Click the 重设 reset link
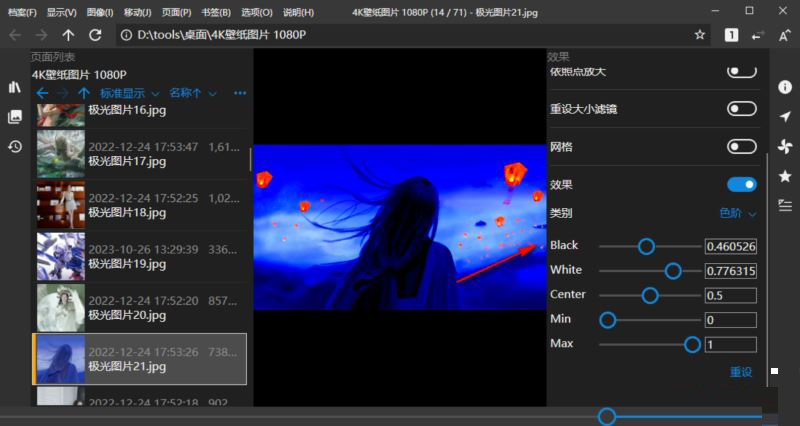The image size is (800, 426). pyautogui.click(x=741, y=372)
